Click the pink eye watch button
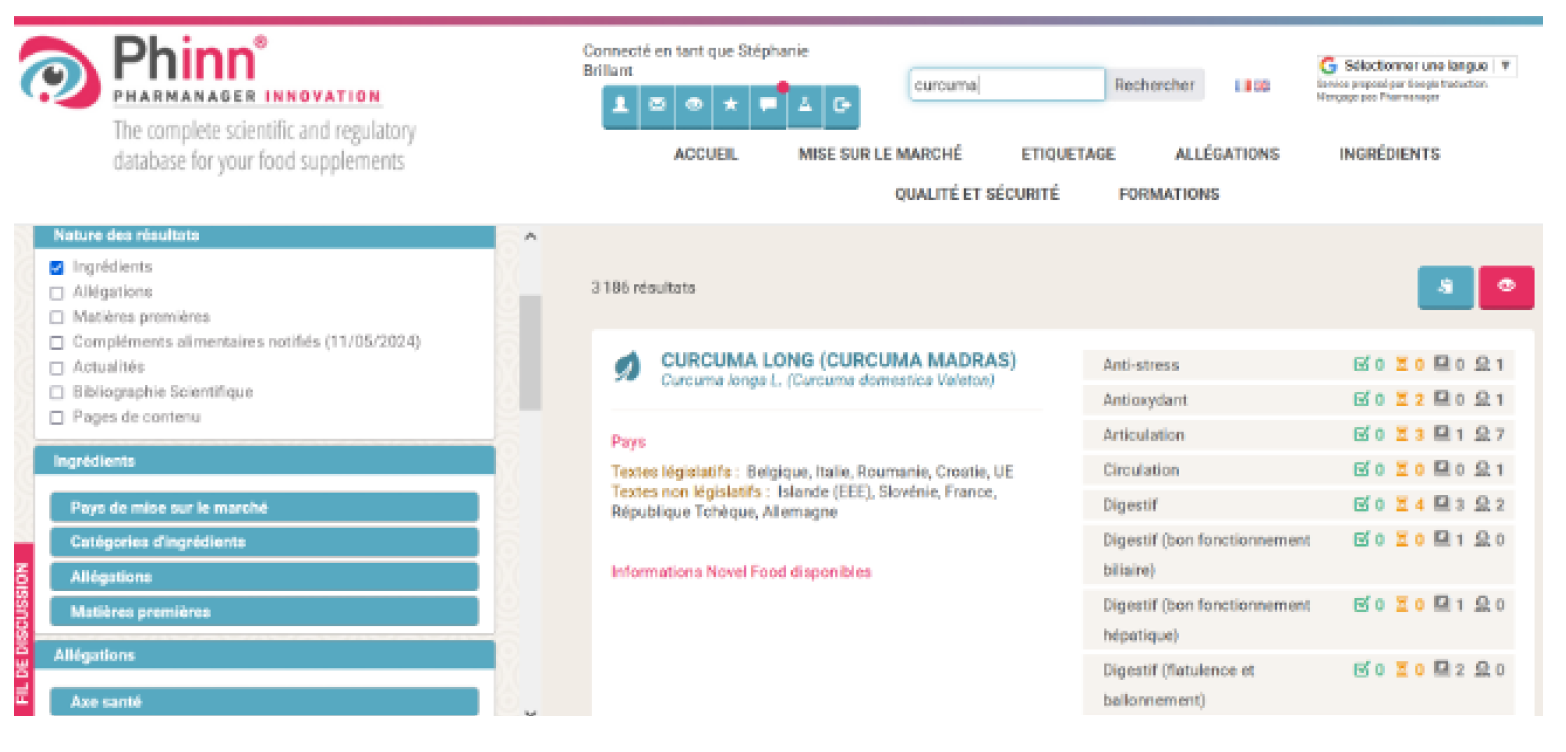The height and width of the screenshot is (752, 1566). (x=1506, y=287)
